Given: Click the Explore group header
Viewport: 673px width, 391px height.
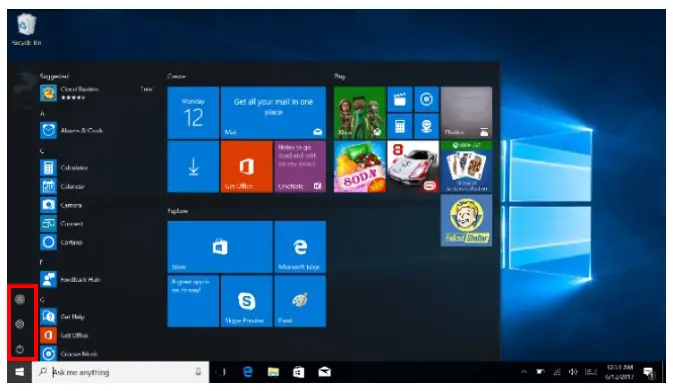Looking at the screenshot, I should click(177, 211).
